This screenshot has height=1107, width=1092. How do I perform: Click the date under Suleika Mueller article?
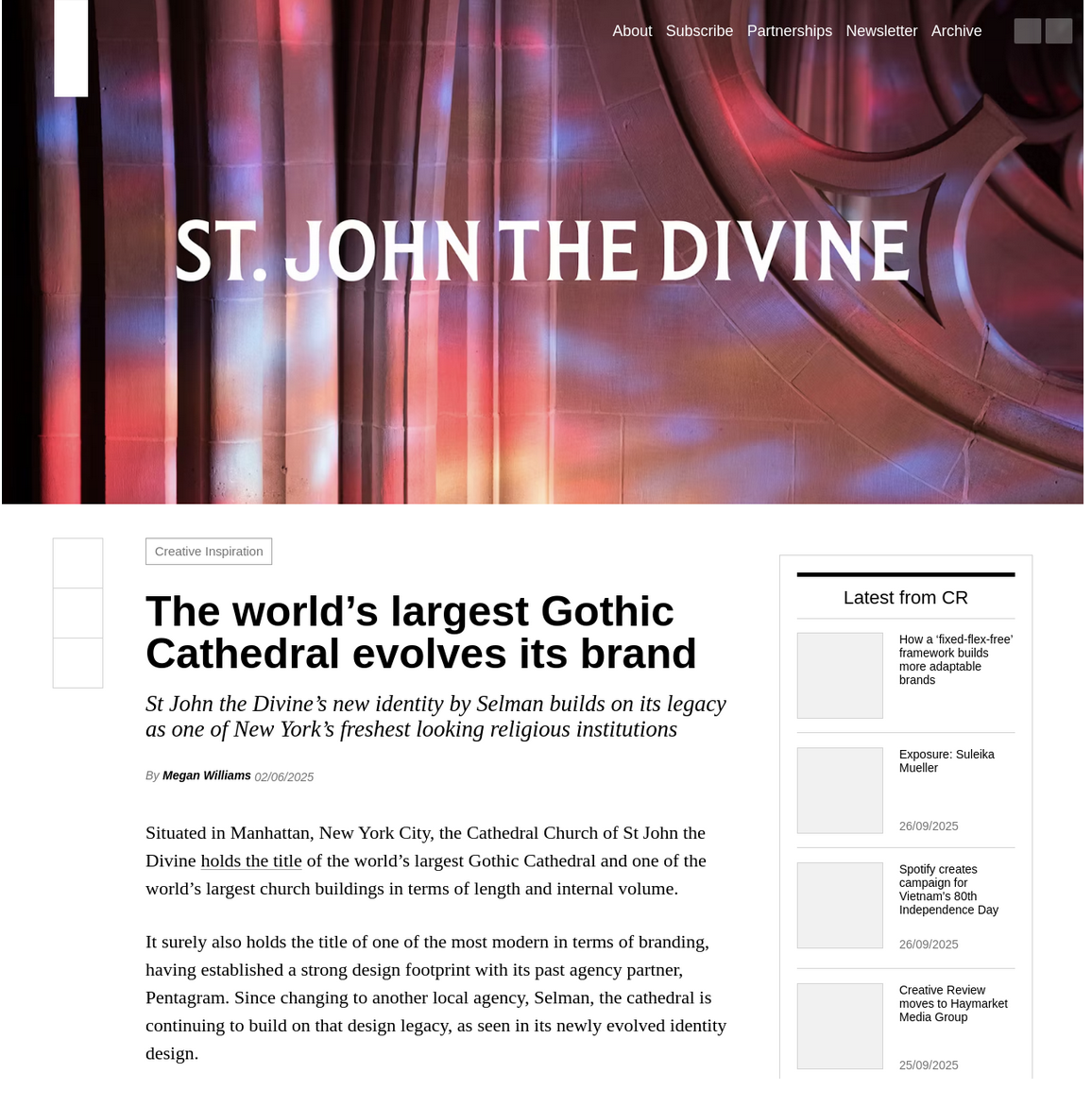(929, 826)
